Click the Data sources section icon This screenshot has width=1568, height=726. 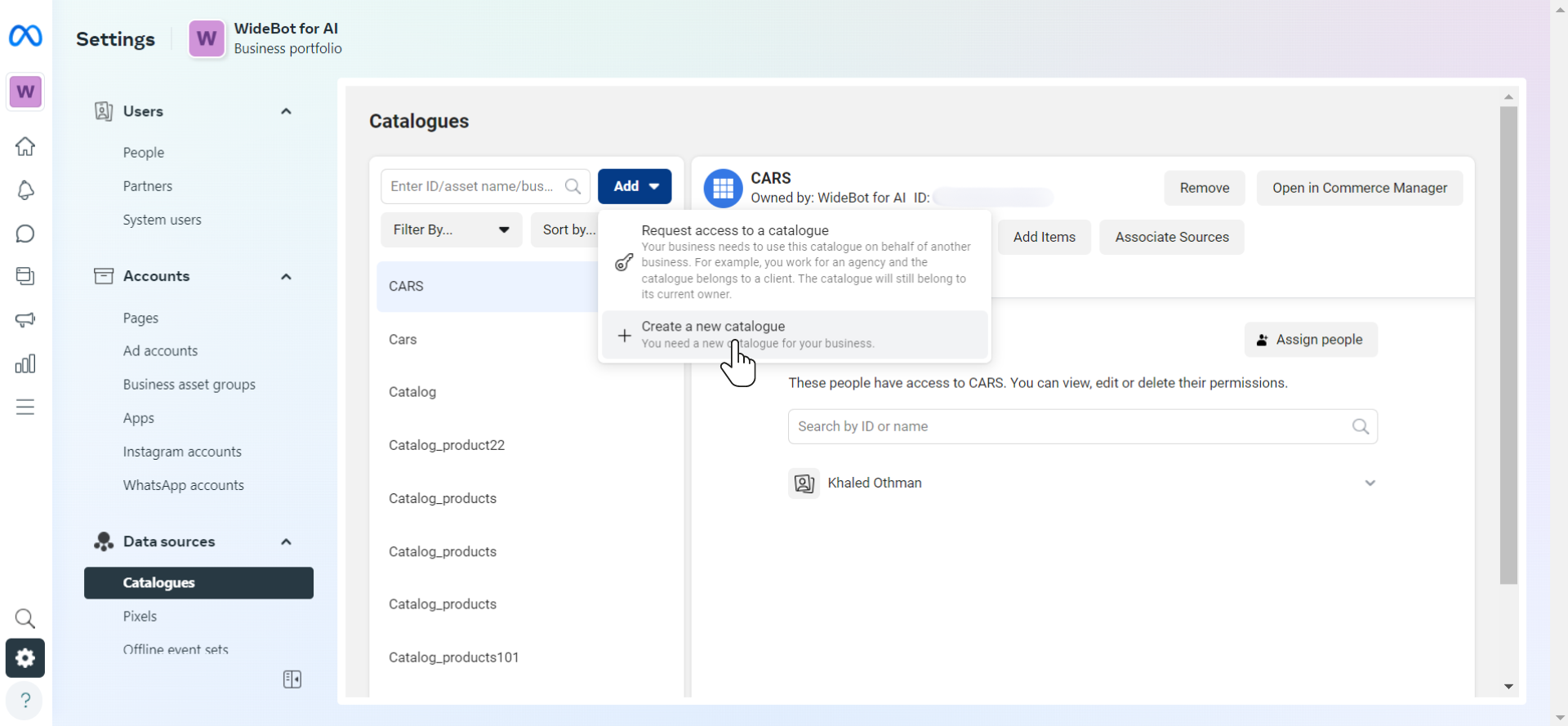pos(104,541)
